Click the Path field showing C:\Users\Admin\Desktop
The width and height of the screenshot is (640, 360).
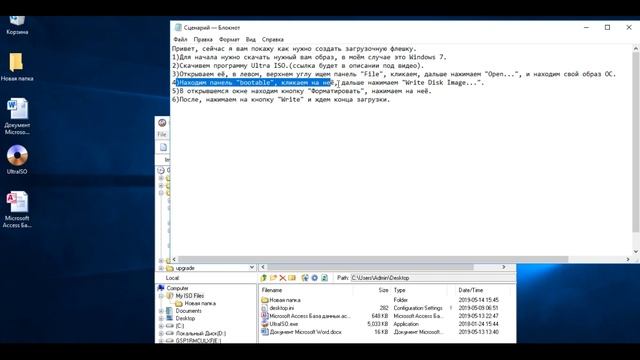pyautogui.click(x=432, y=278)
